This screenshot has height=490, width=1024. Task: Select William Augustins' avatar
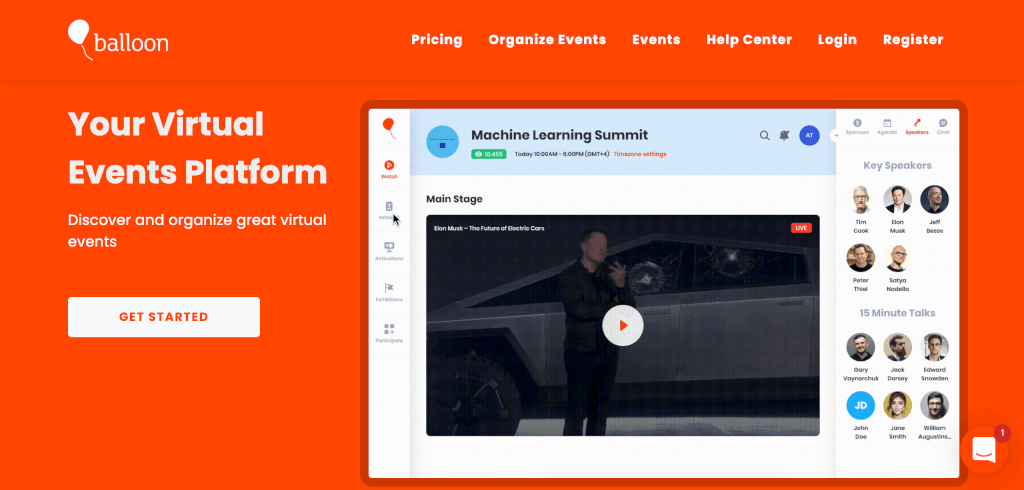pyautogui.click(x=935, y=406)
